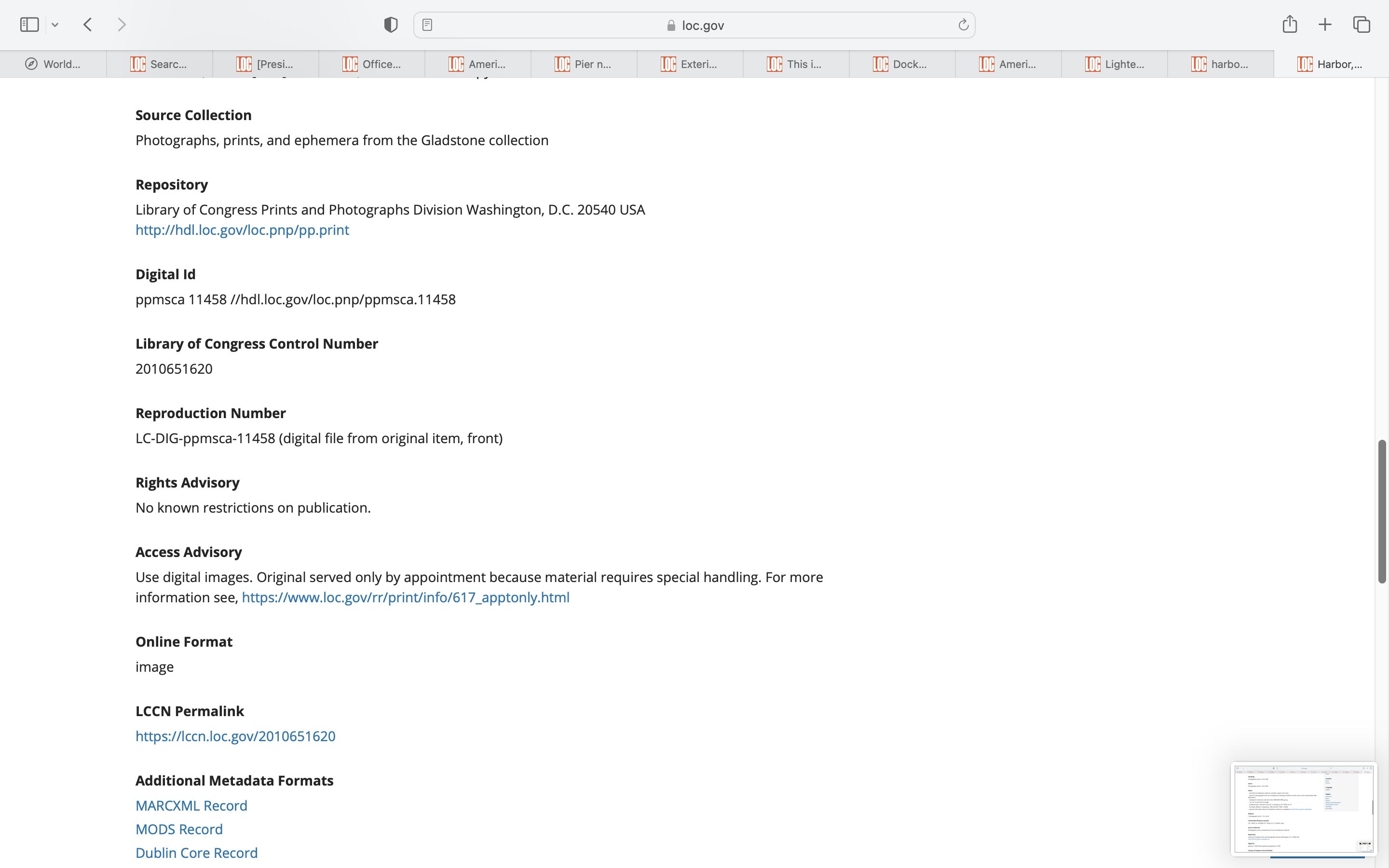This screenshot has width=1389, height=868.
Task: Click the page's vertical scrollbar thumb
Action: [x=1382, y=511]
